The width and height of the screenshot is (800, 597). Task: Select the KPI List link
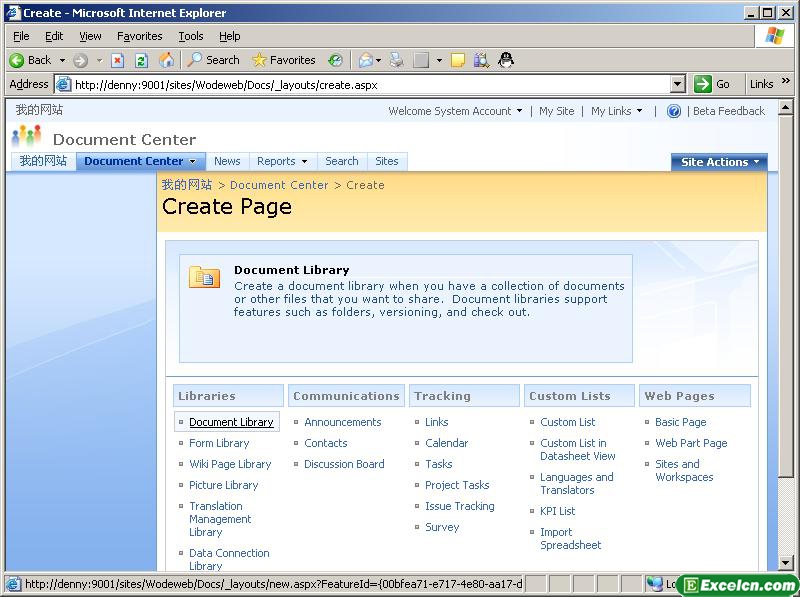point(557,511)
